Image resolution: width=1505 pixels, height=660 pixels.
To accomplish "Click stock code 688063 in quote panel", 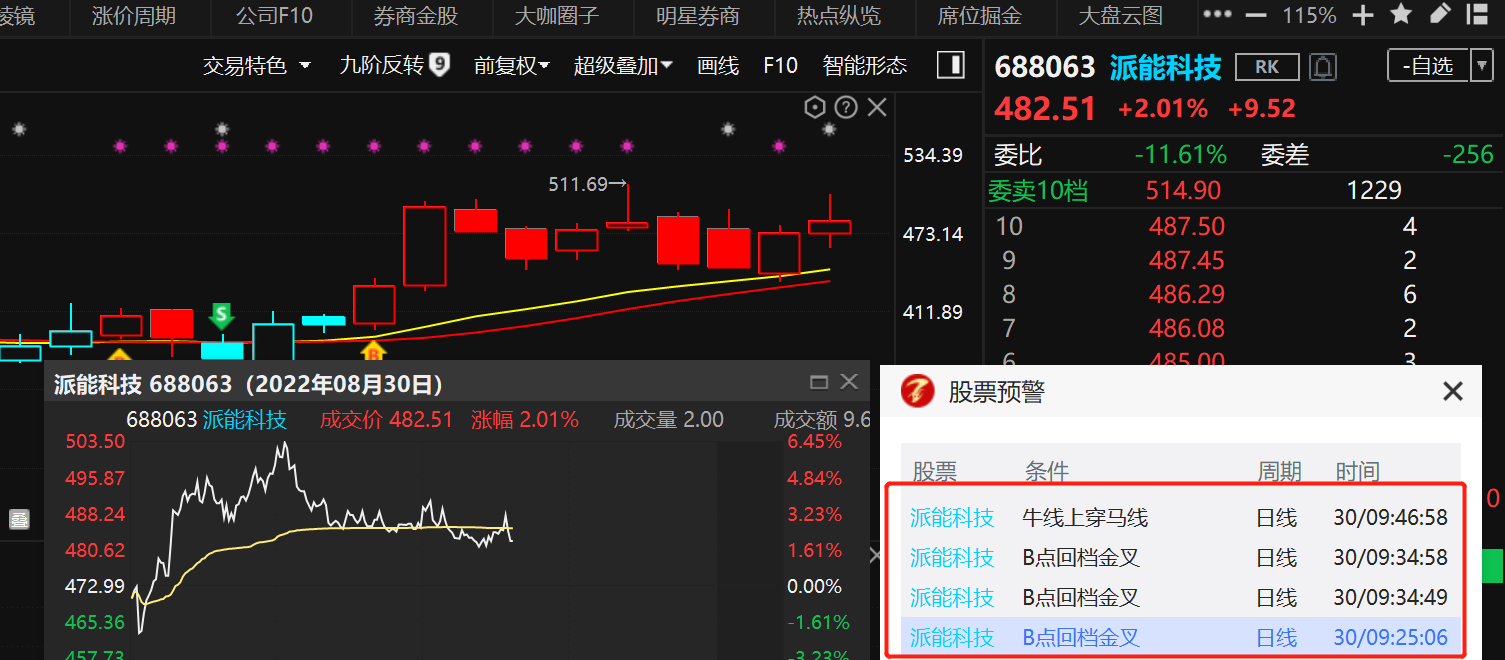I will pos(1045,67).
